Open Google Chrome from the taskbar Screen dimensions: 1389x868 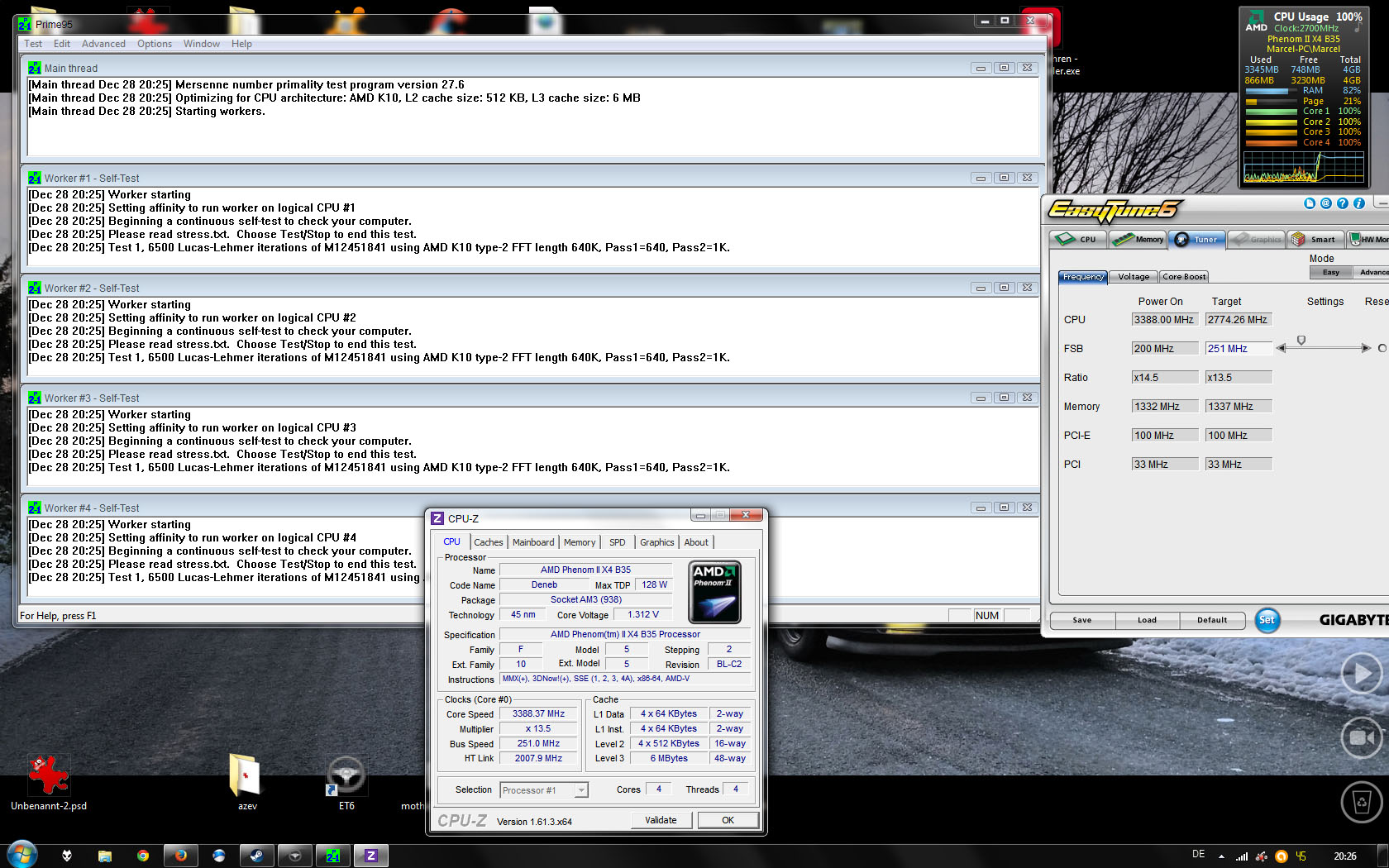tap(143, 856)
